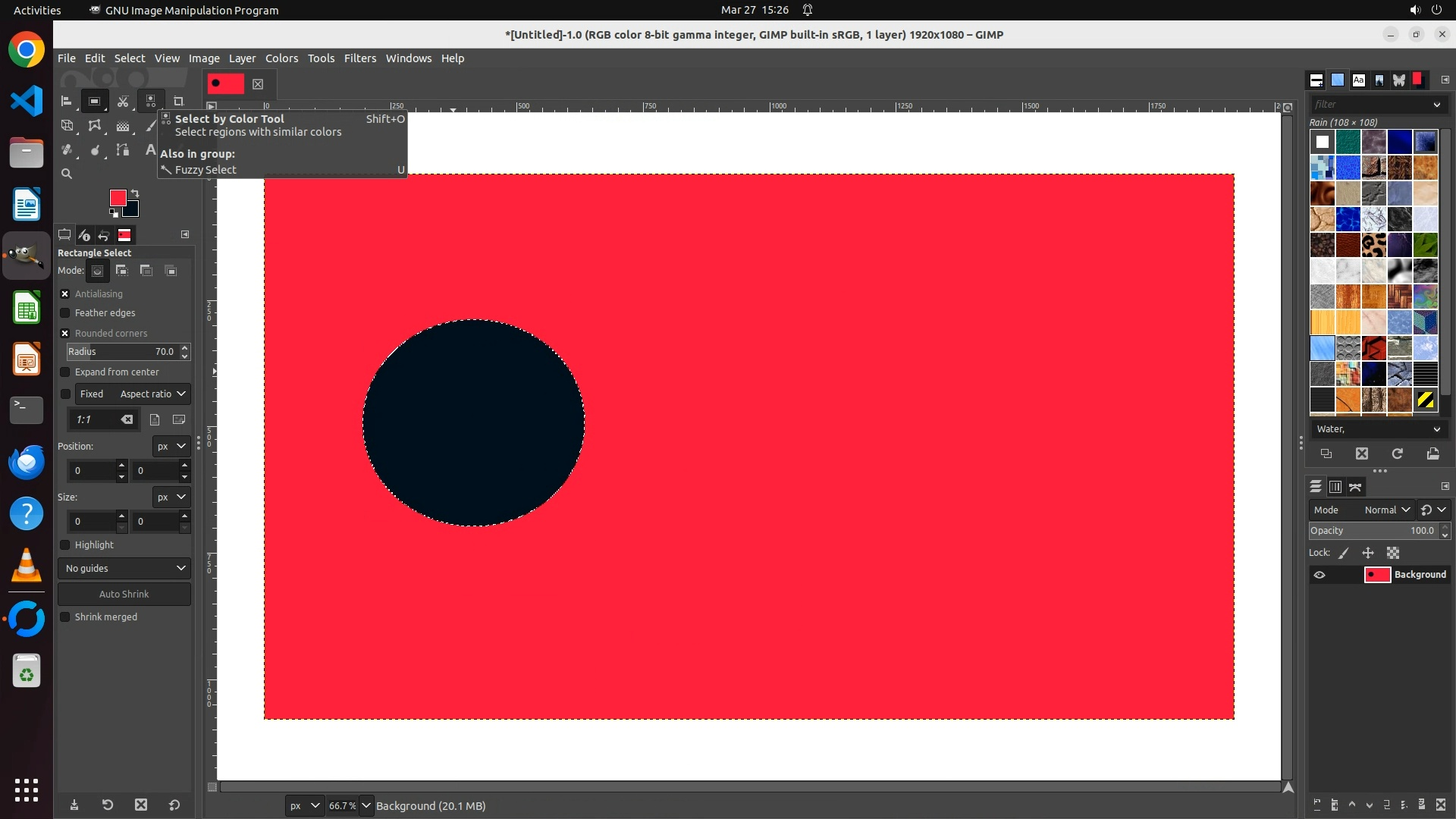Click the Alignment tool icon
This screenshot has width=1456, height=819.
[x=67, y=101]
